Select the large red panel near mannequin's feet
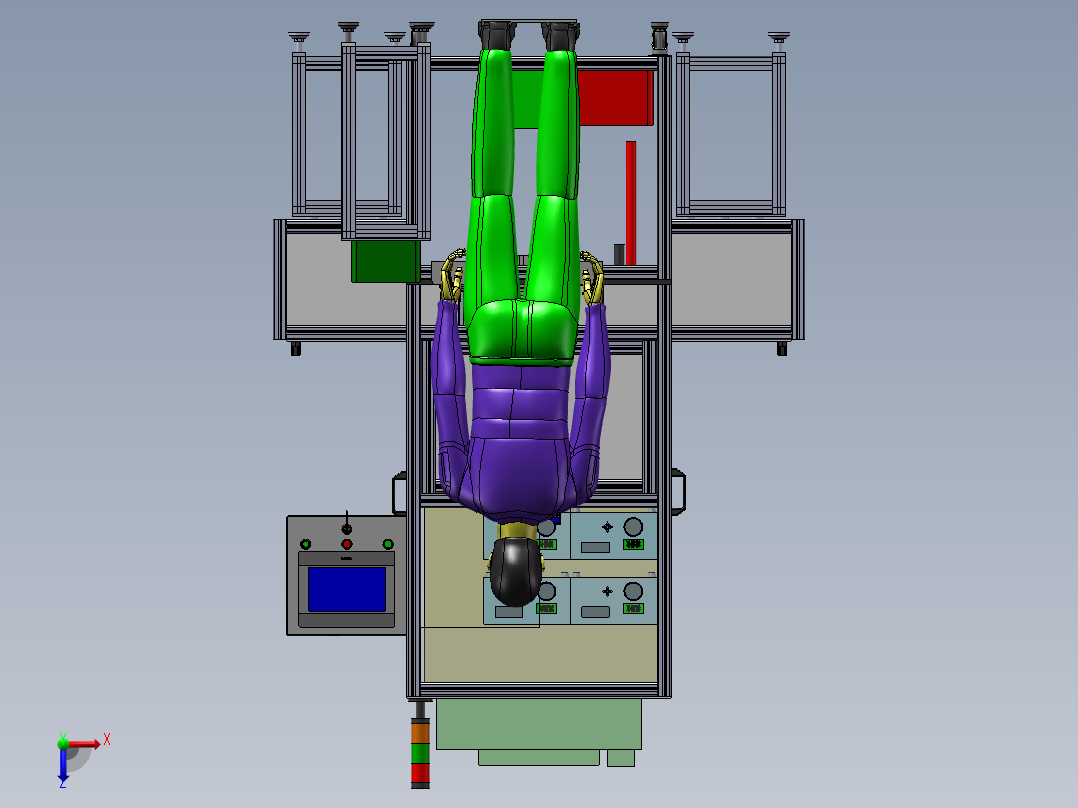 [x=615, y=98]
